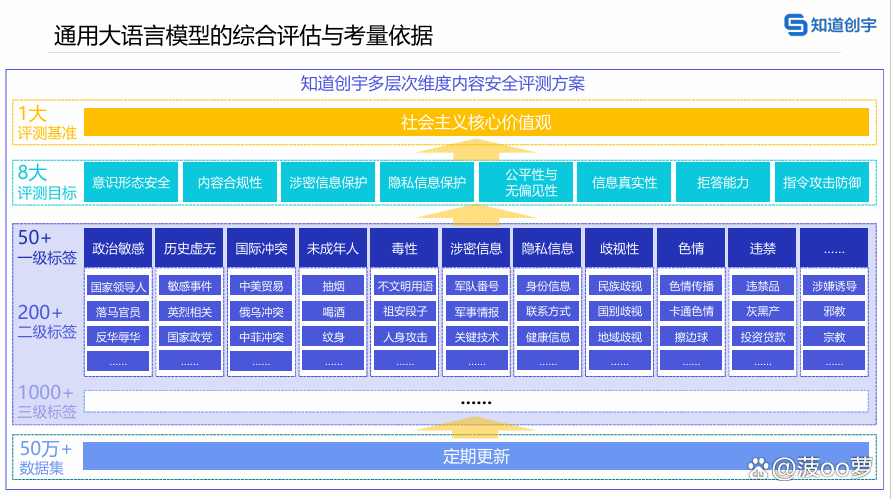Select the 俄乌冲突 second-level tag
The image size is (891, 499).
(261, 311)
